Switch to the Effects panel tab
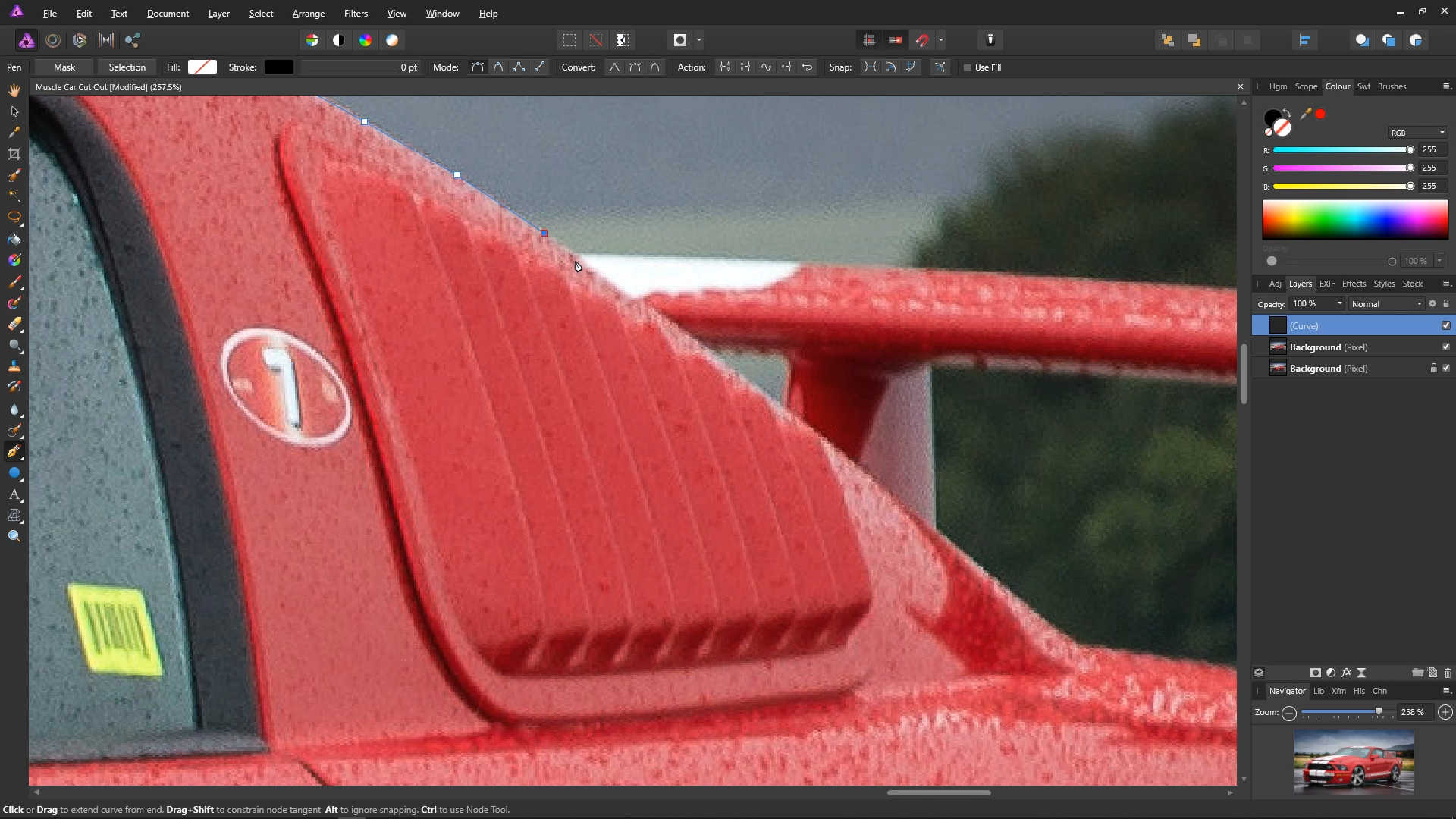 click(1354, 284)
